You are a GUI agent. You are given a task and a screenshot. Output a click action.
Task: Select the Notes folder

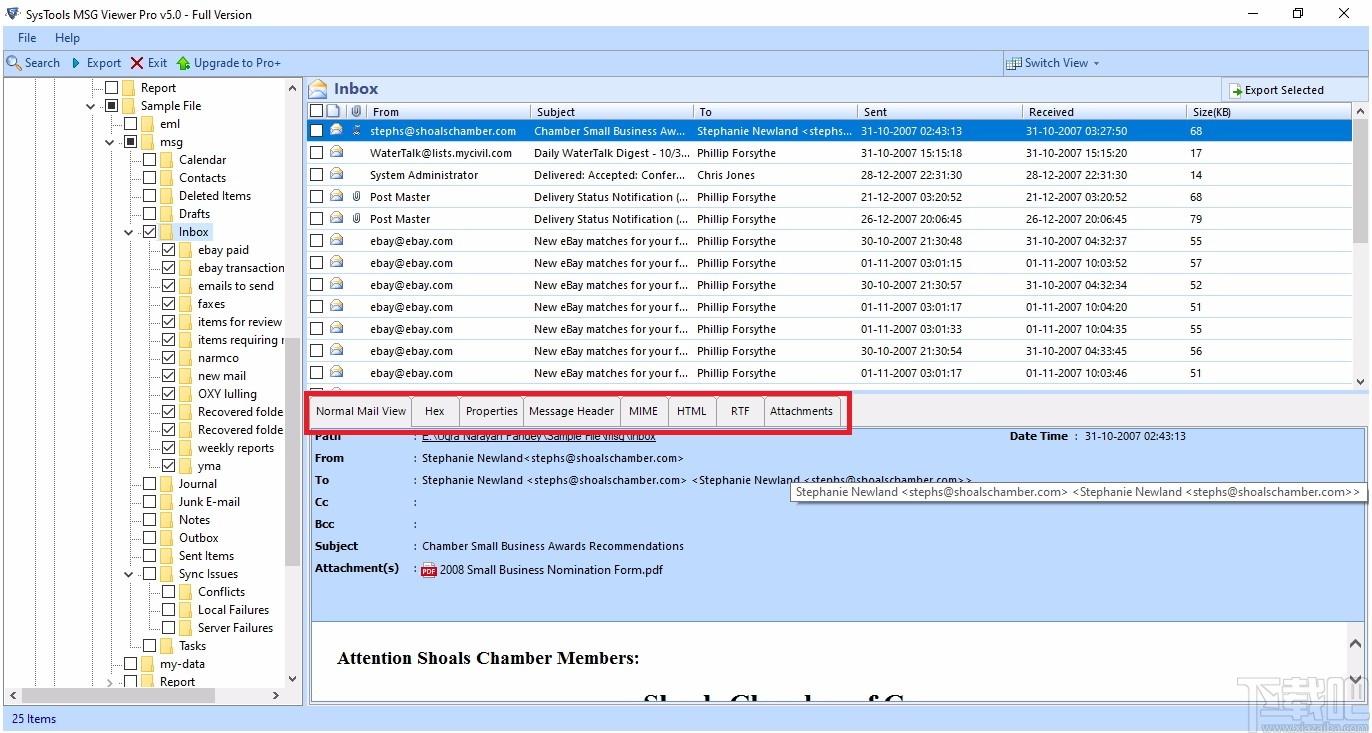194,520
